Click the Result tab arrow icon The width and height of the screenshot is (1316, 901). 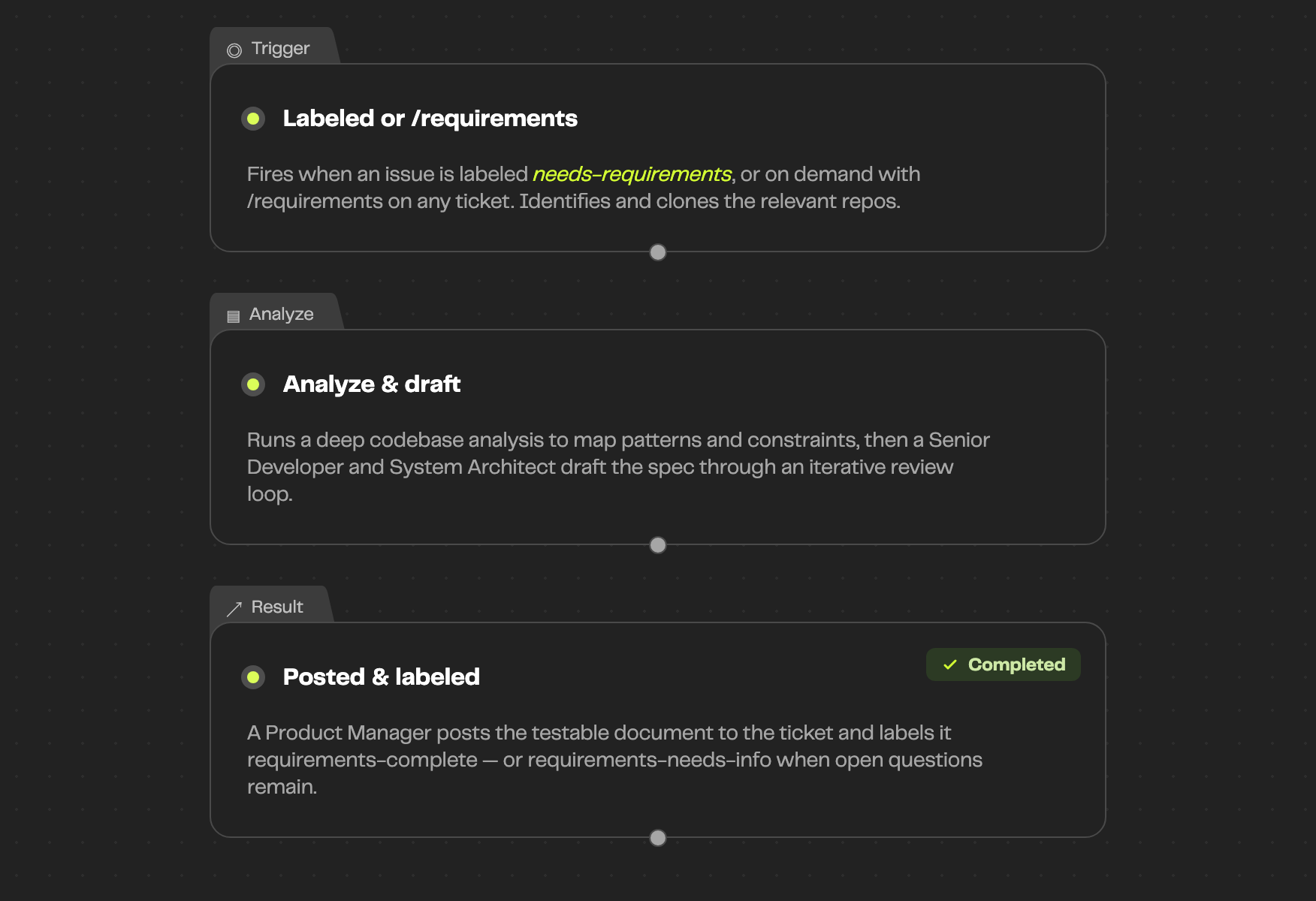(234, 608)
